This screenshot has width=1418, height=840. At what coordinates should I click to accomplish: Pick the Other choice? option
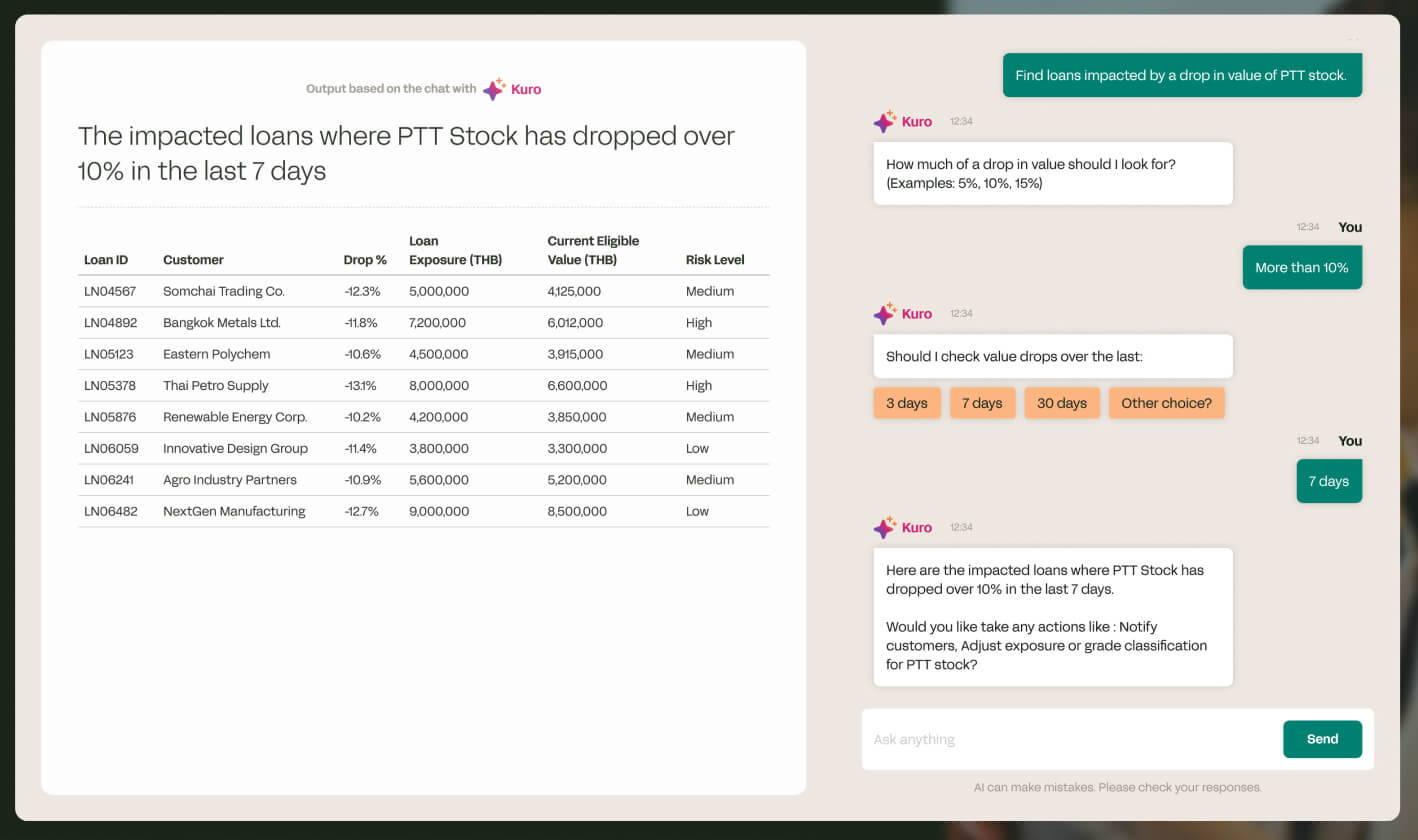click(x=1166, y=403)
